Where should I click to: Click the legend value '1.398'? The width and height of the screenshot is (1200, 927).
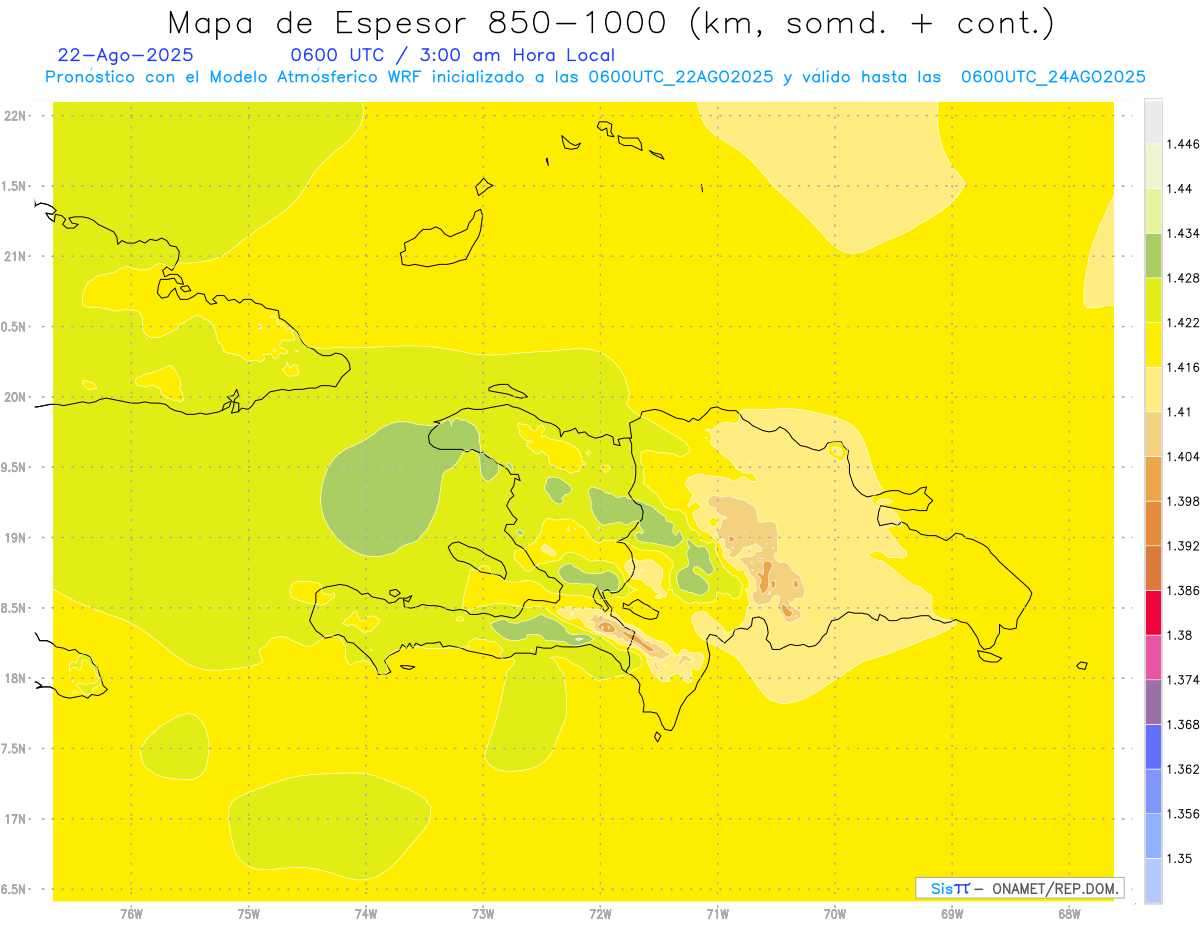[1182, 501]
